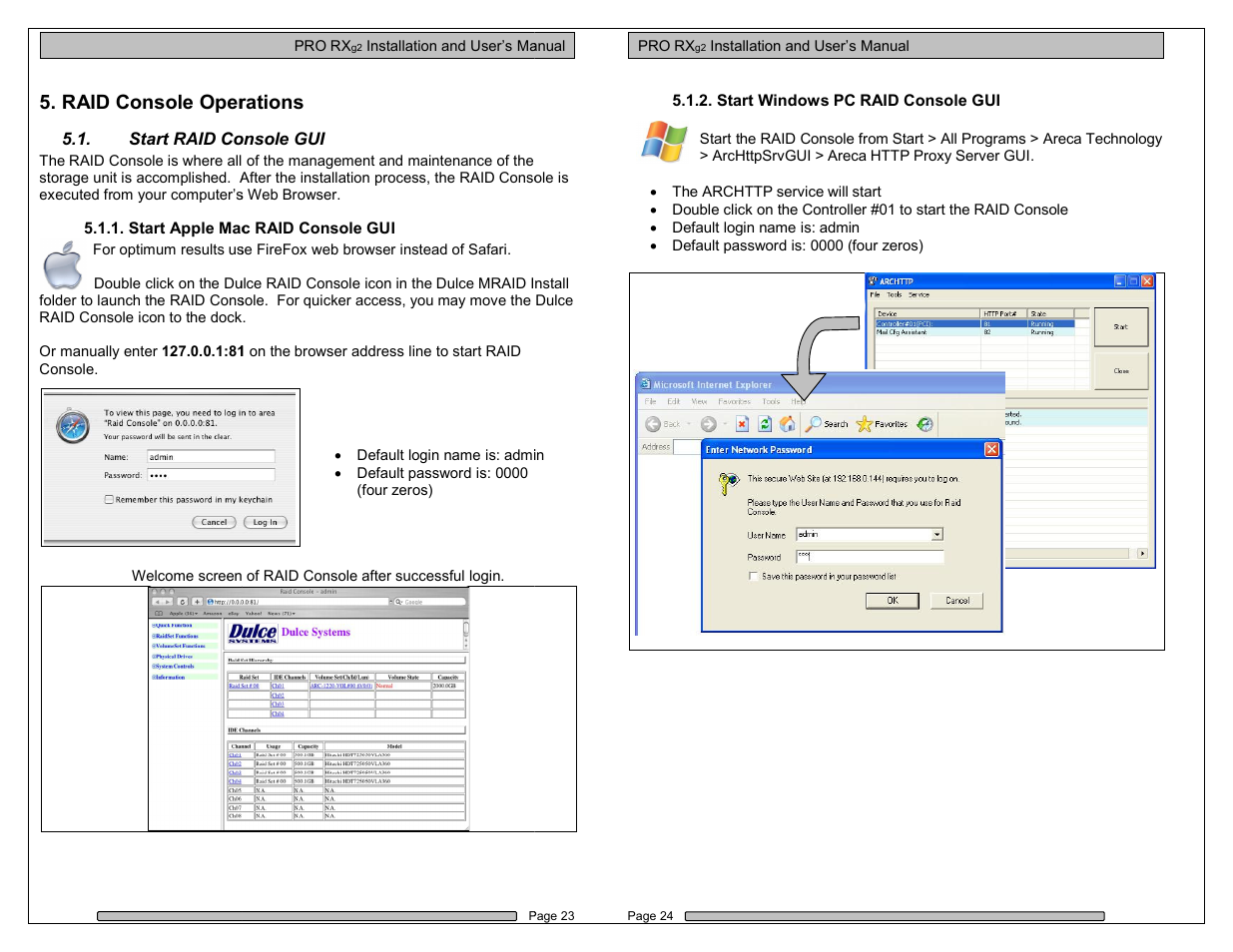Click the ARCHTTP horizontal scrollbar right arrow
This screenshot has width=1233, height=952.
[x=1142, y=553]
